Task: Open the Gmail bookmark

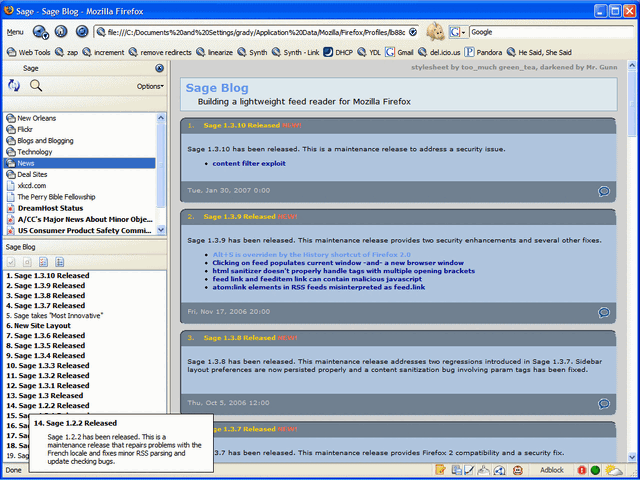Action: coord(399,52)
